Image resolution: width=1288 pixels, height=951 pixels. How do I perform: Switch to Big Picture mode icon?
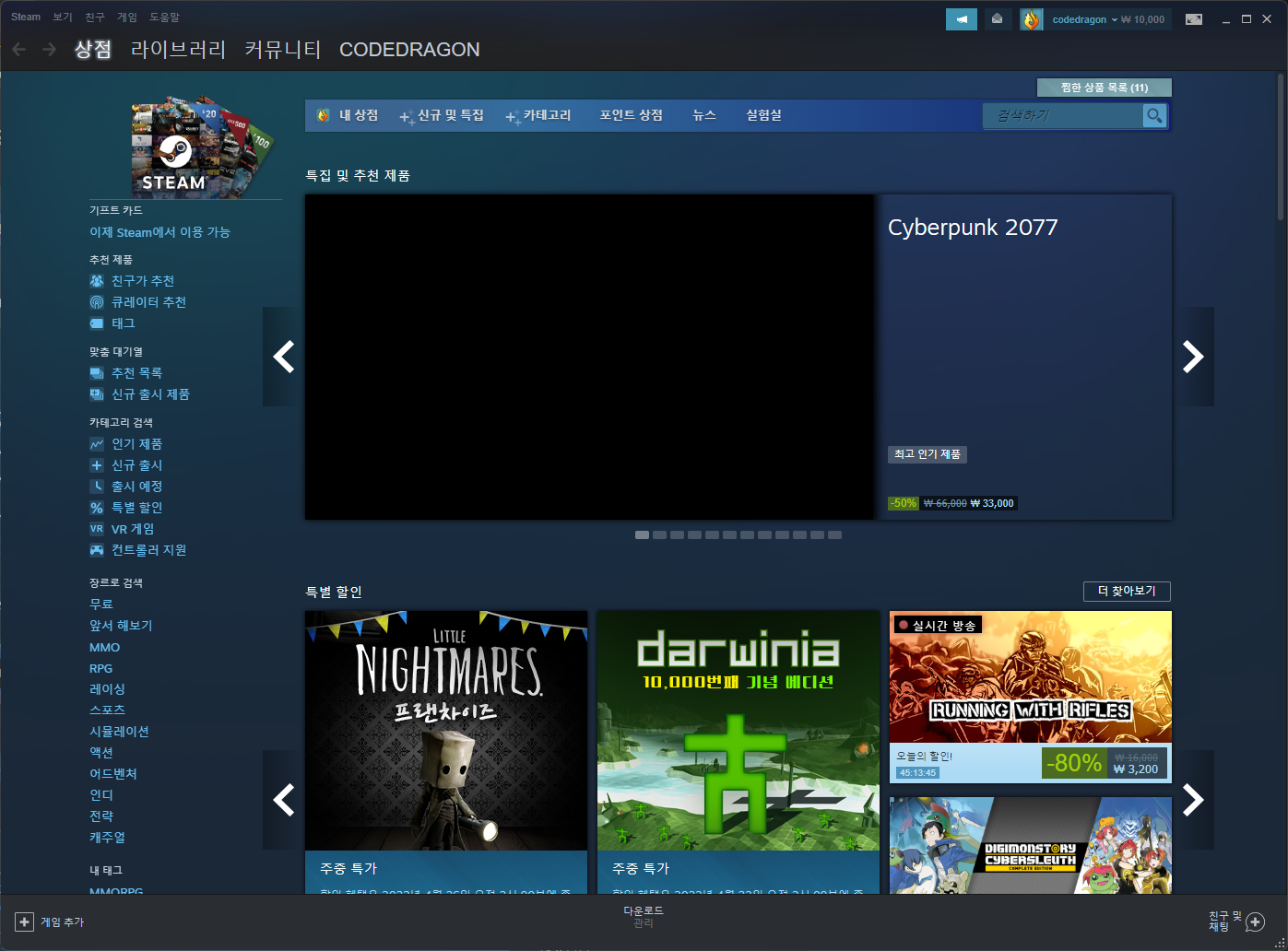coord(1194,19)
